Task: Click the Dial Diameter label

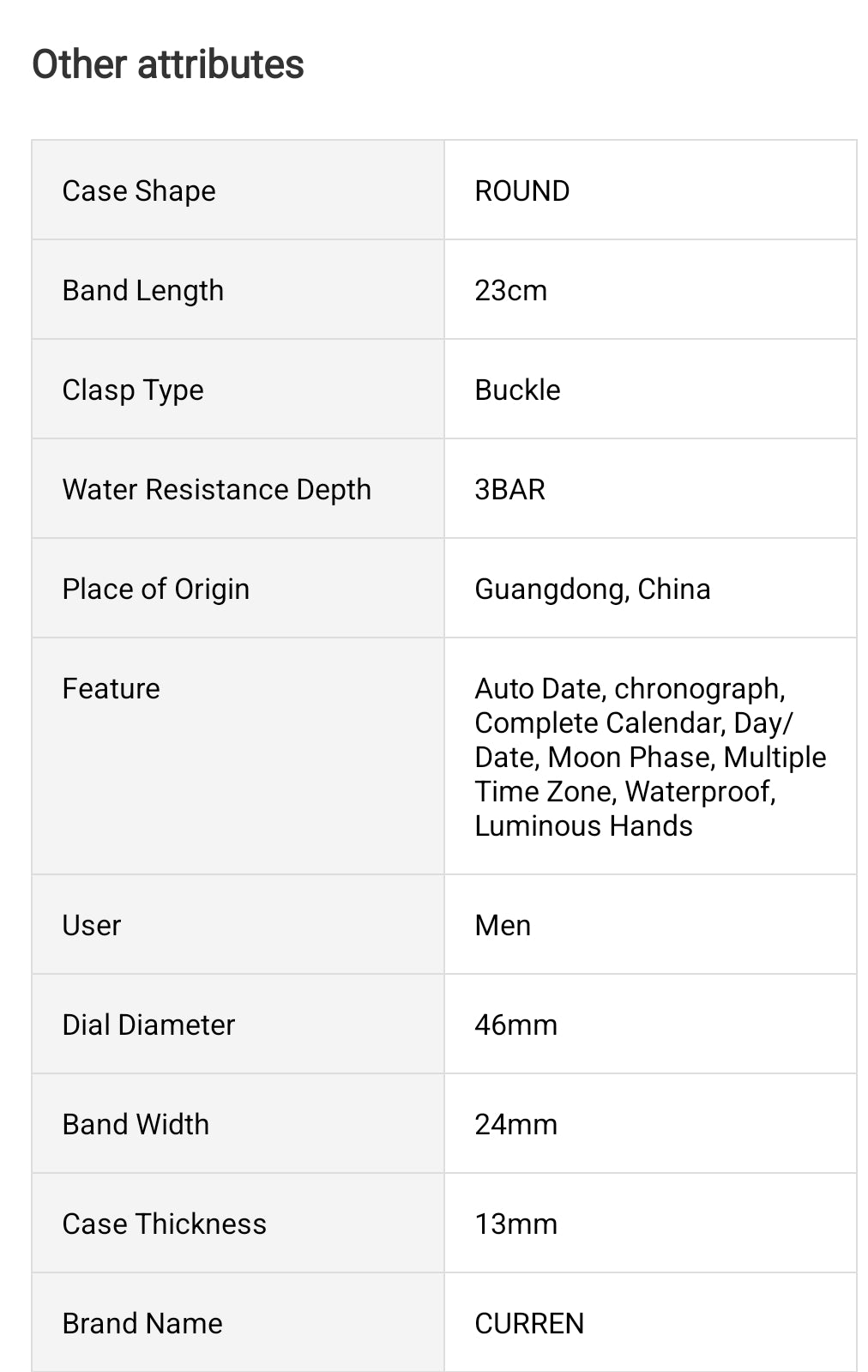Action: pos(148,1024)
